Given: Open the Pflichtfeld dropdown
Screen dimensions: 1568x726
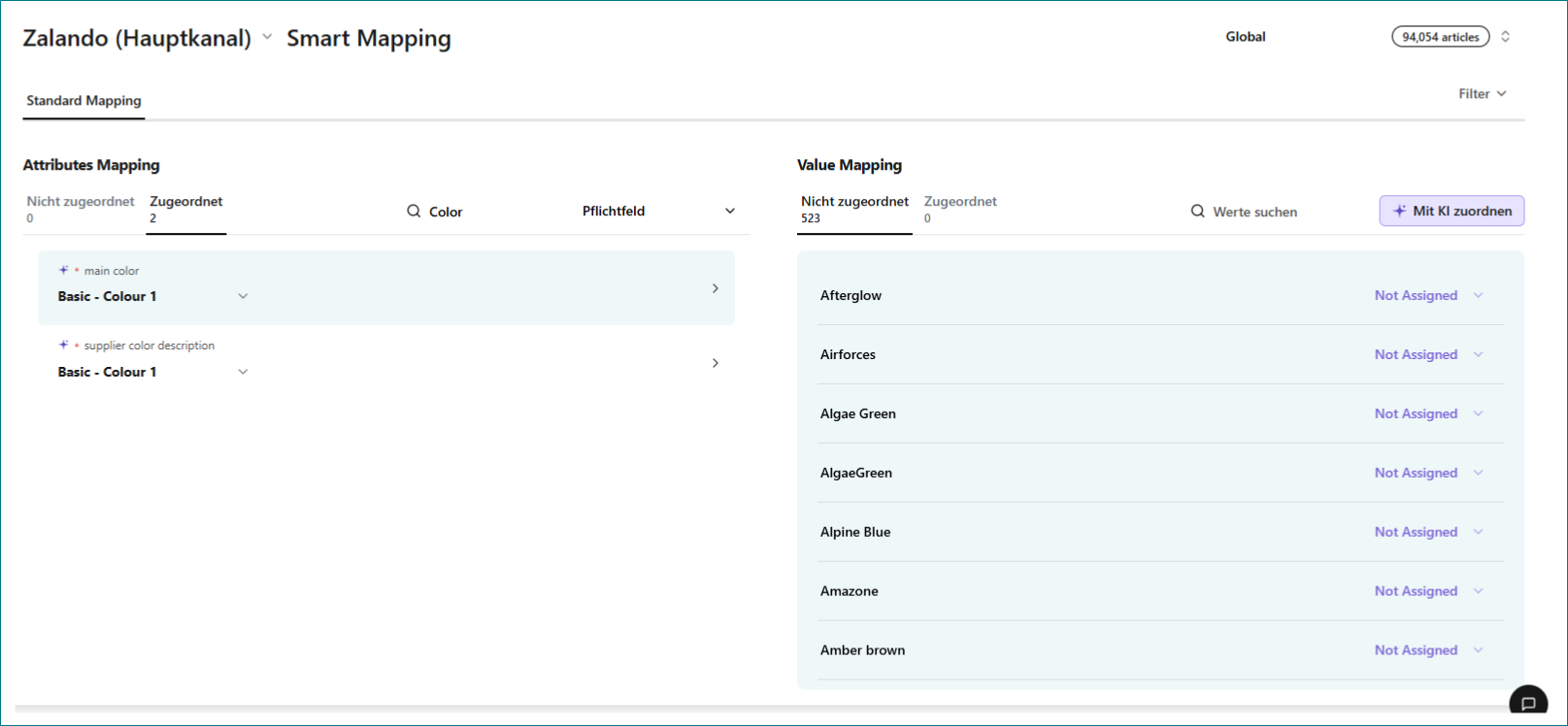Looking at the screenshot, I should coord(658,211).
